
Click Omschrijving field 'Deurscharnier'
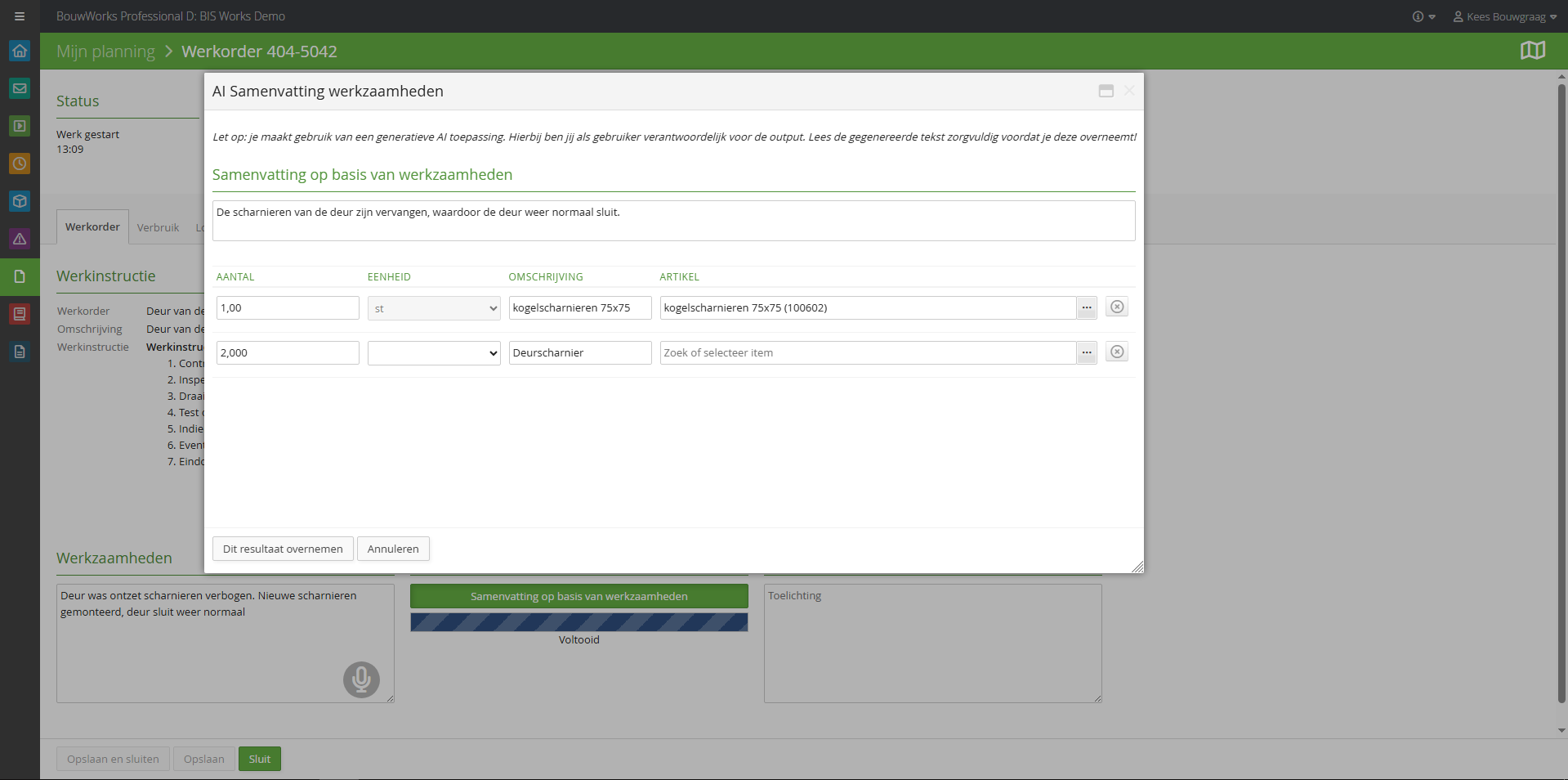coord(580,352)
